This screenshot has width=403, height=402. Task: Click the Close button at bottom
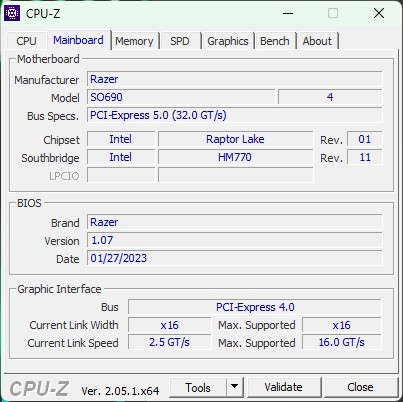[x=360, y=387]
